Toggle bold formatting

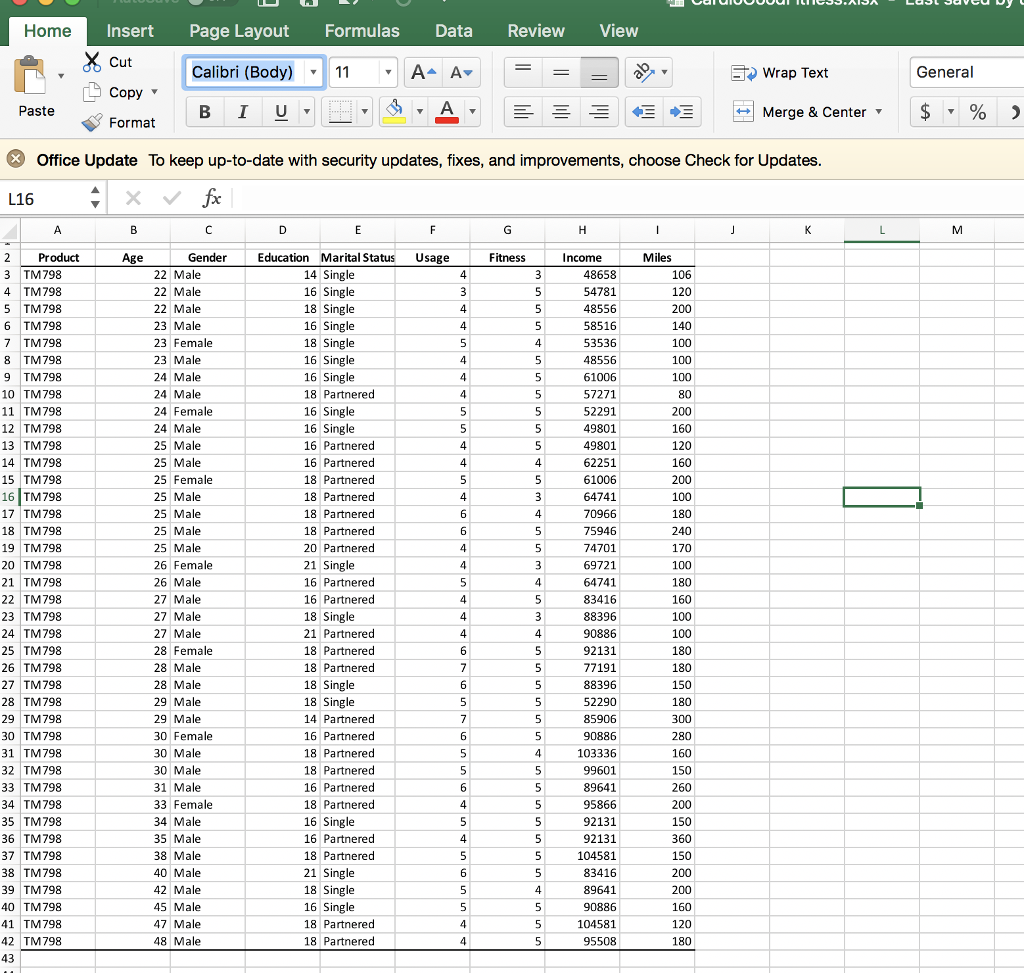pyautogui.click(x=204, y=112)
